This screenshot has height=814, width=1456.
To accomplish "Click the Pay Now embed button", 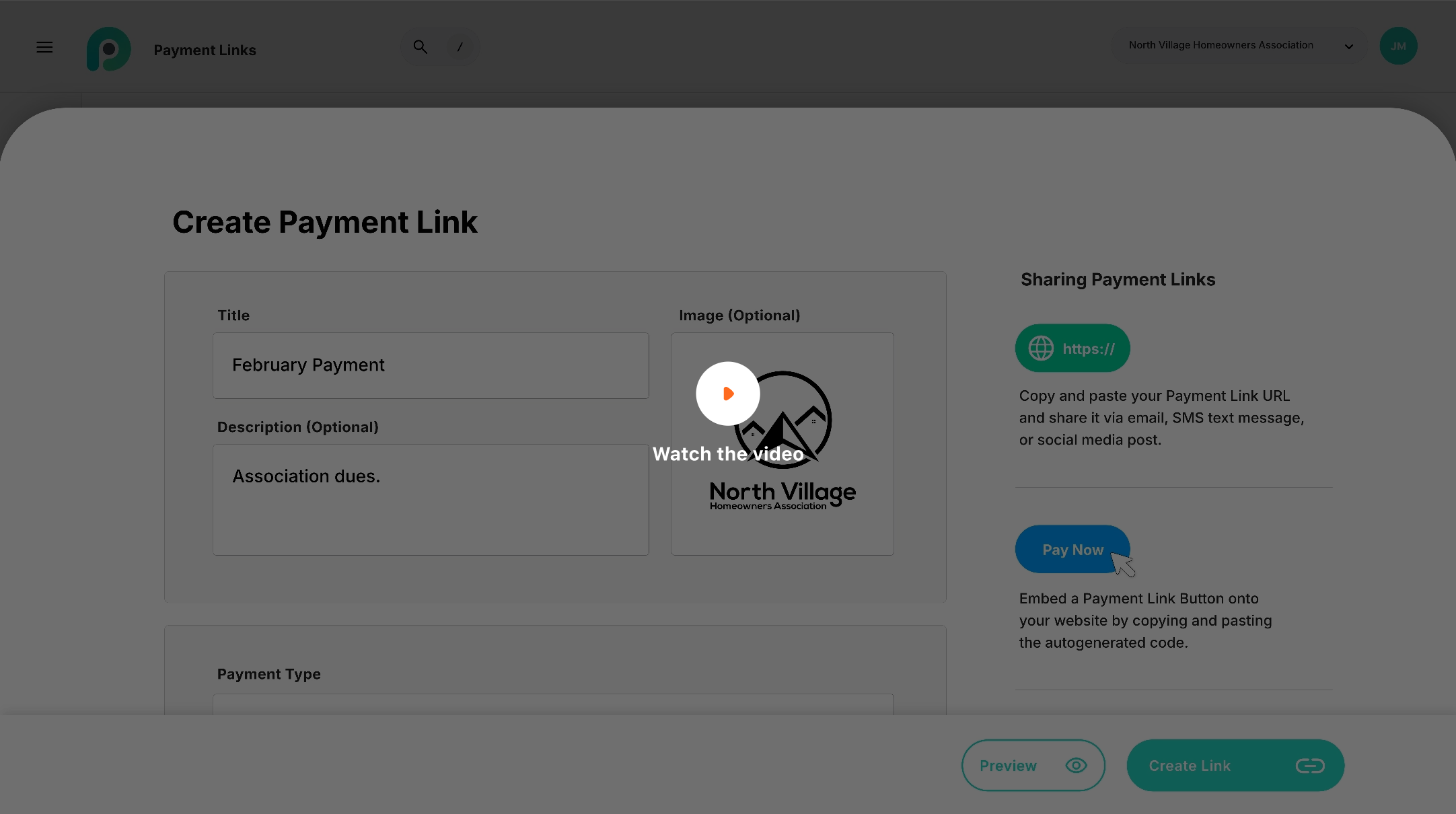I will point(1072,550).
